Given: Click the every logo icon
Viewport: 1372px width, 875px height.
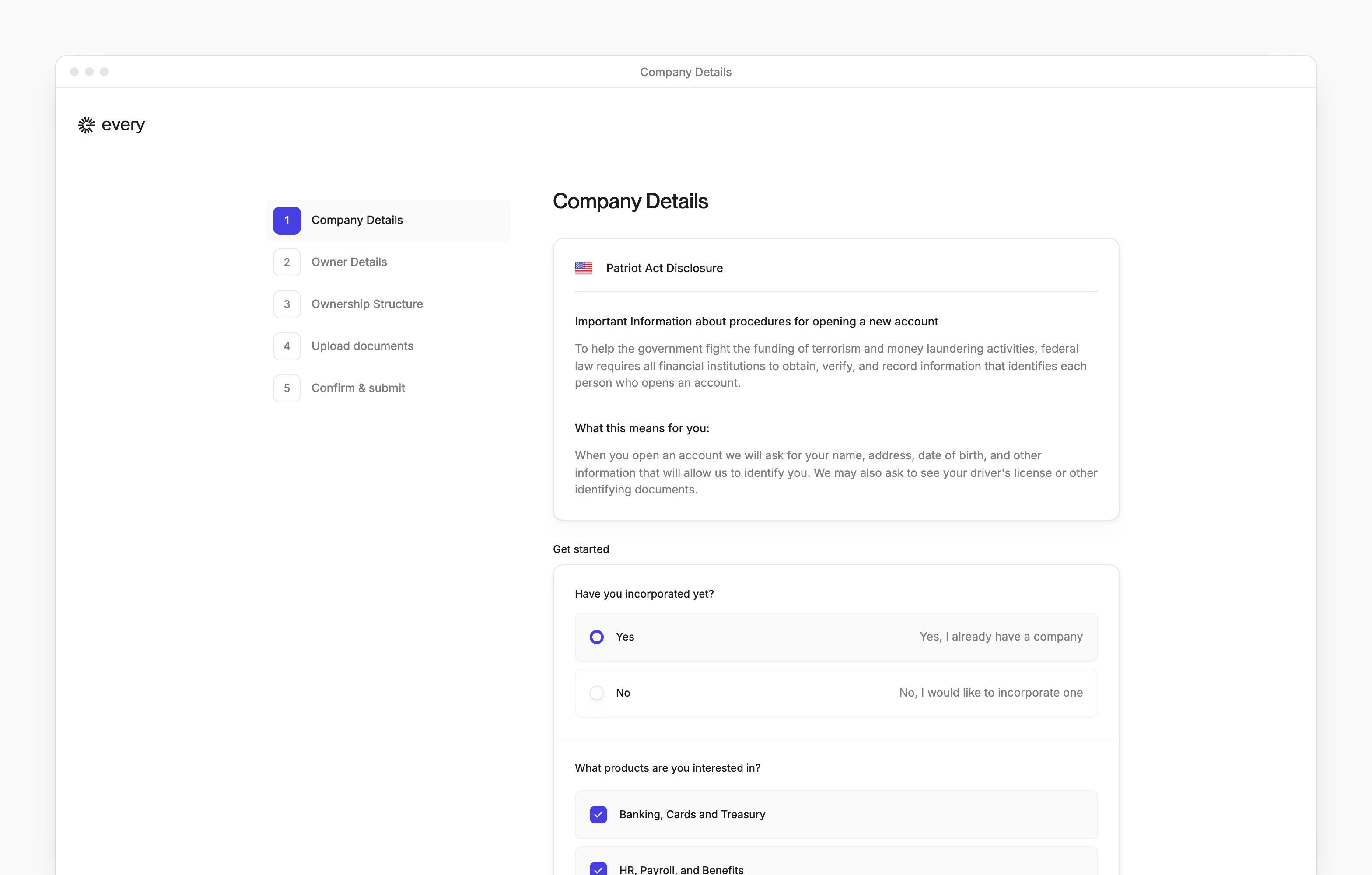Looking at the screenshot, I should 87,125.
